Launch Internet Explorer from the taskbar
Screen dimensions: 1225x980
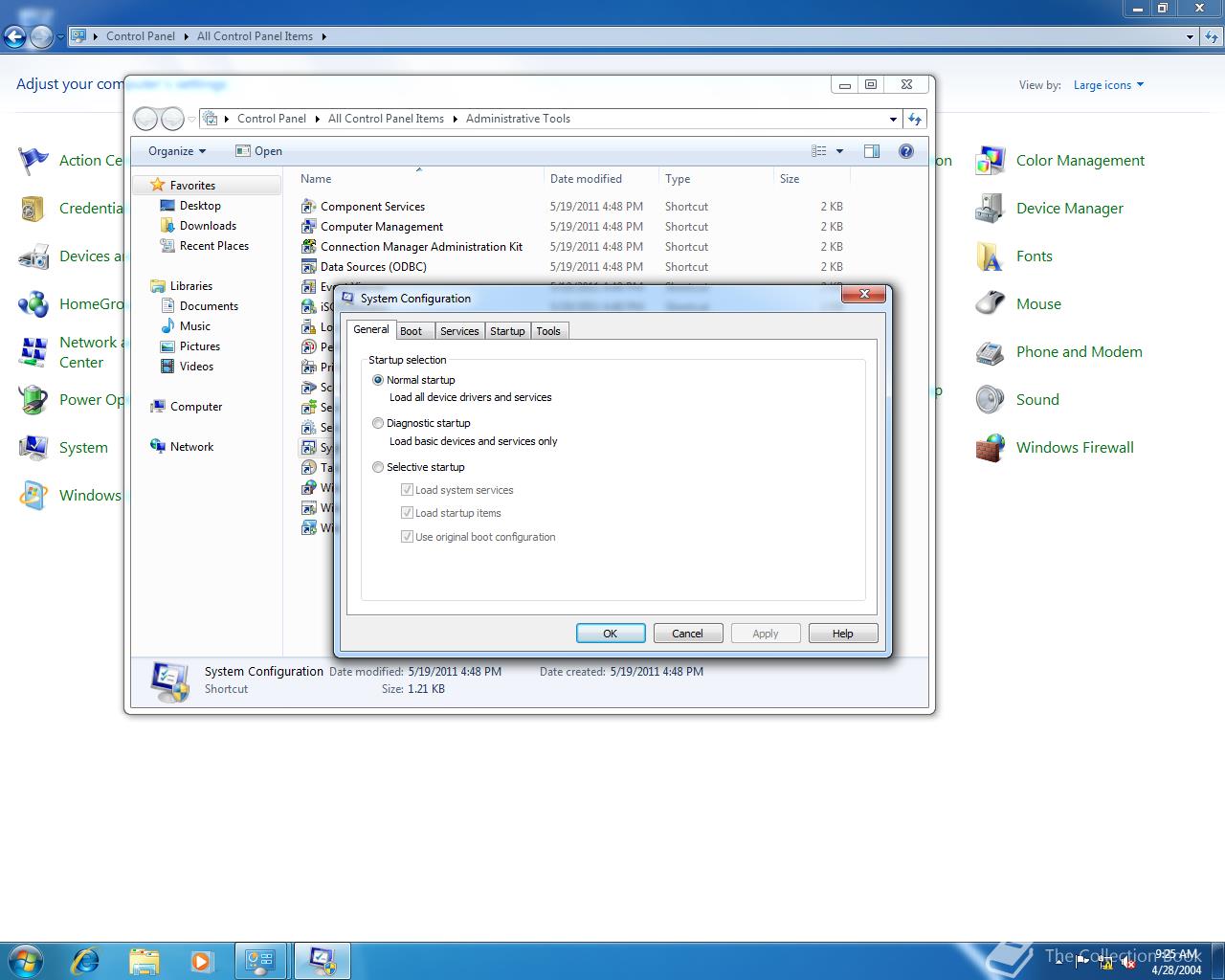(86, 961)
